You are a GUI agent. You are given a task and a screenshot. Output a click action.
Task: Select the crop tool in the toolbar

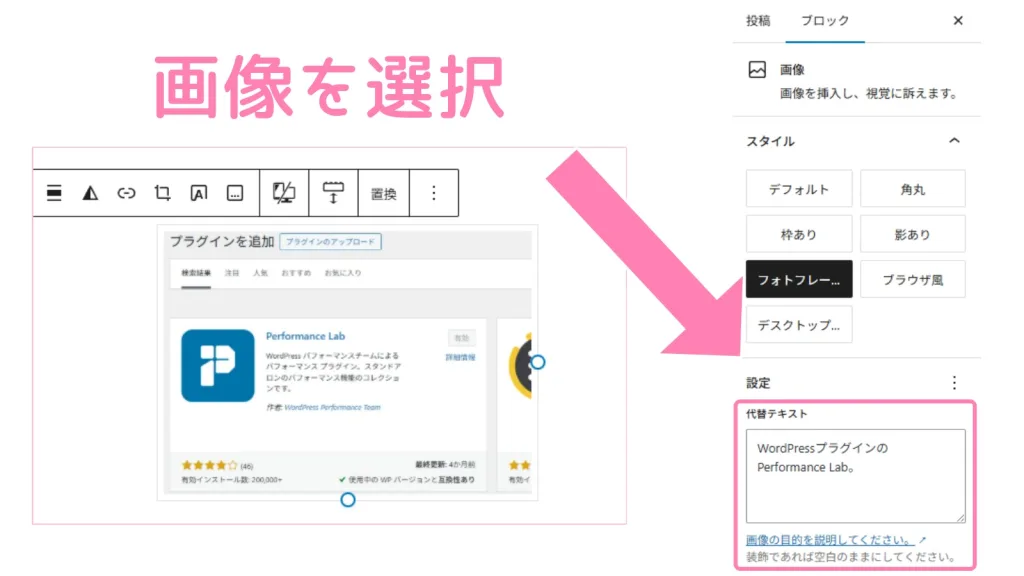(162, 192)
